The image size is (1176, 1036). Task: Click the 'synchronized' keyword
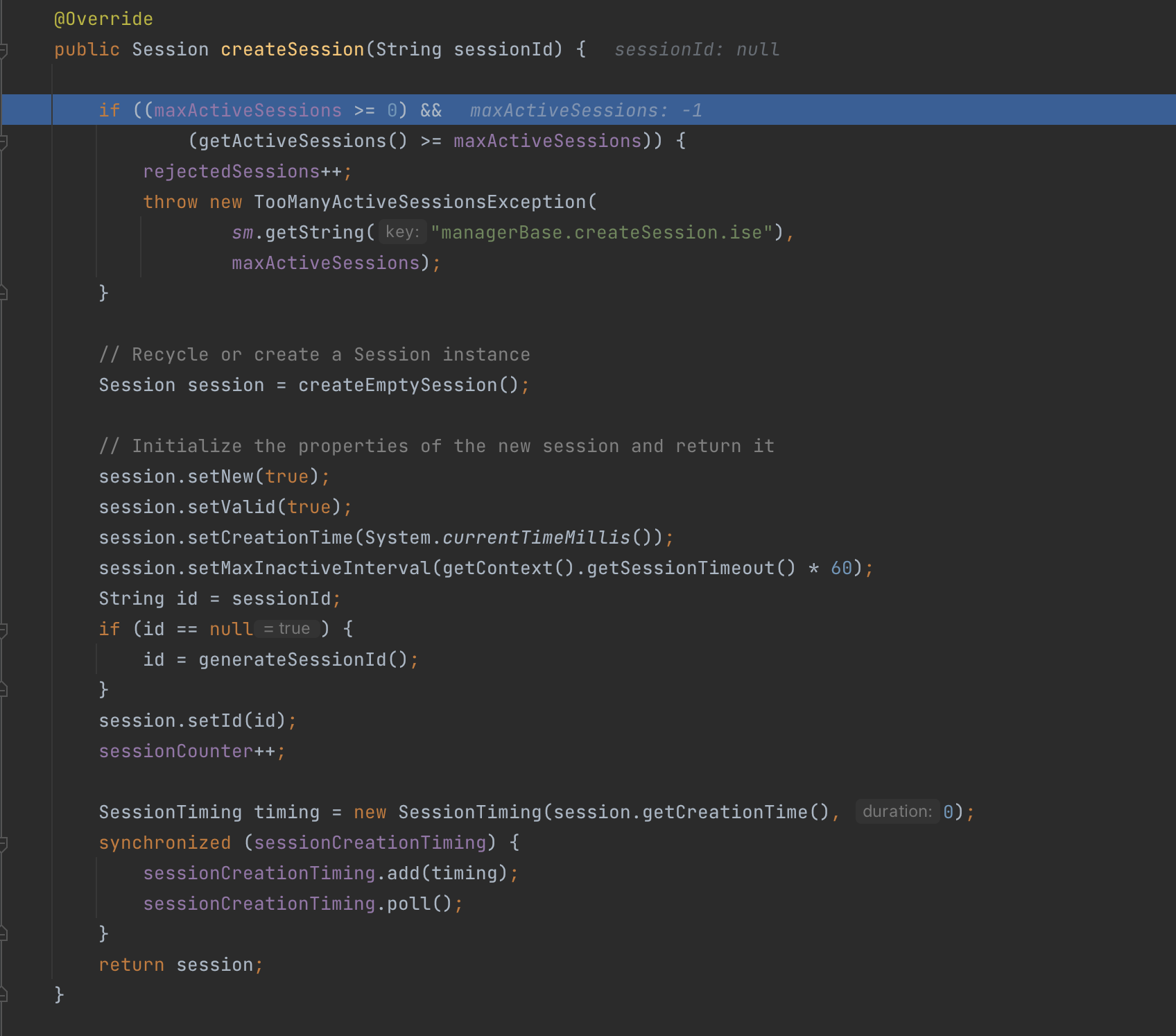(164, 843)
